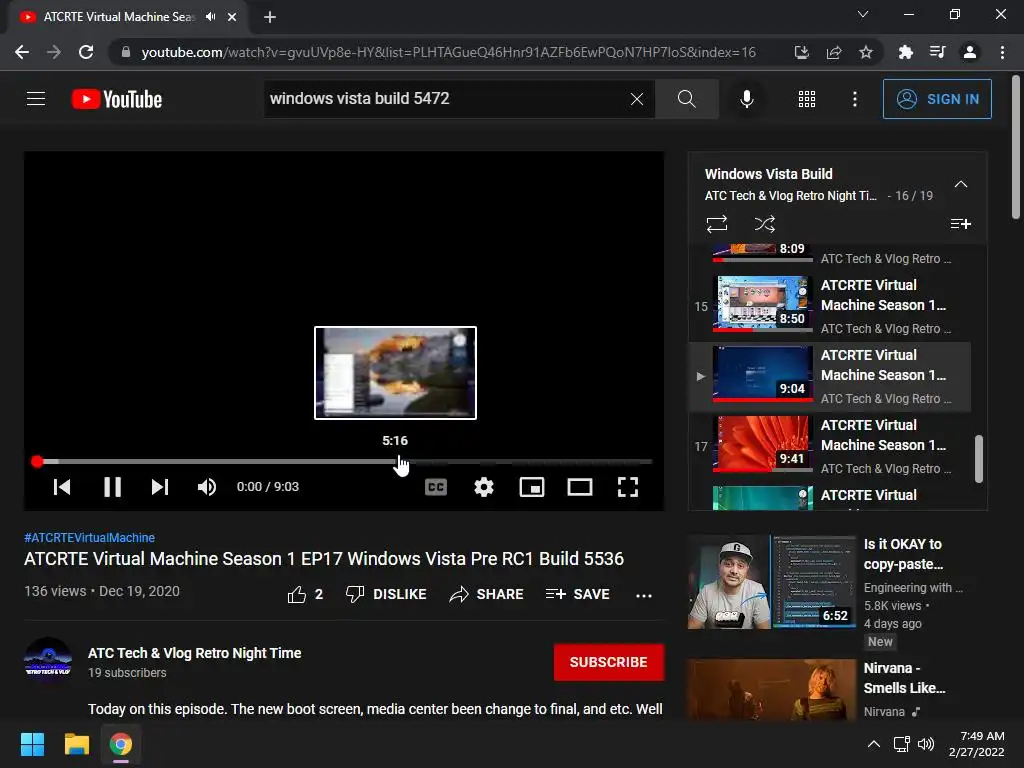Open File Explorer from taskbar
The width and height of the screenshot is (1024, 768).
coord(76,744)
